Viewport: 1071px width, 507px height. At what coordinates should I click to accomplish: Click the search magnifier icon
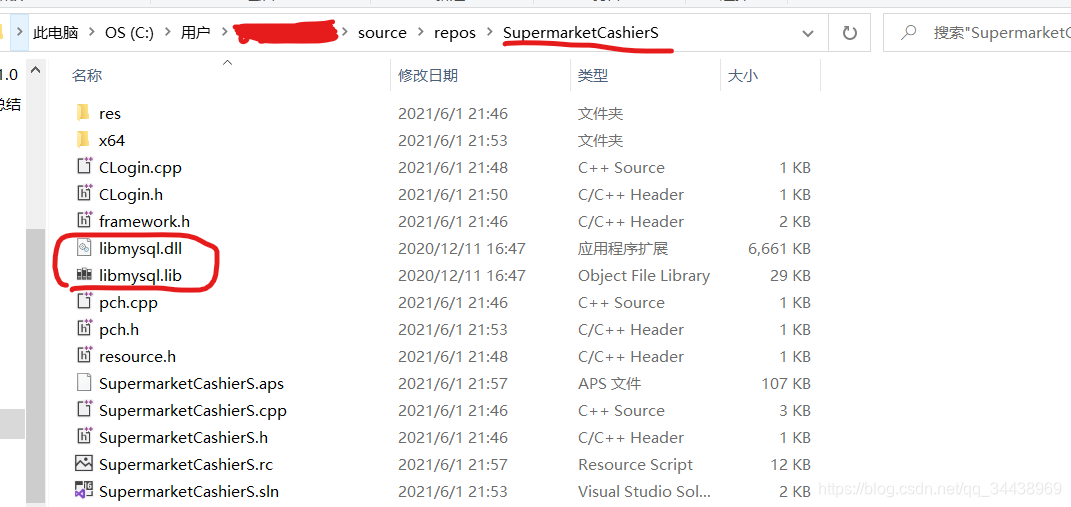coord(908,32)
